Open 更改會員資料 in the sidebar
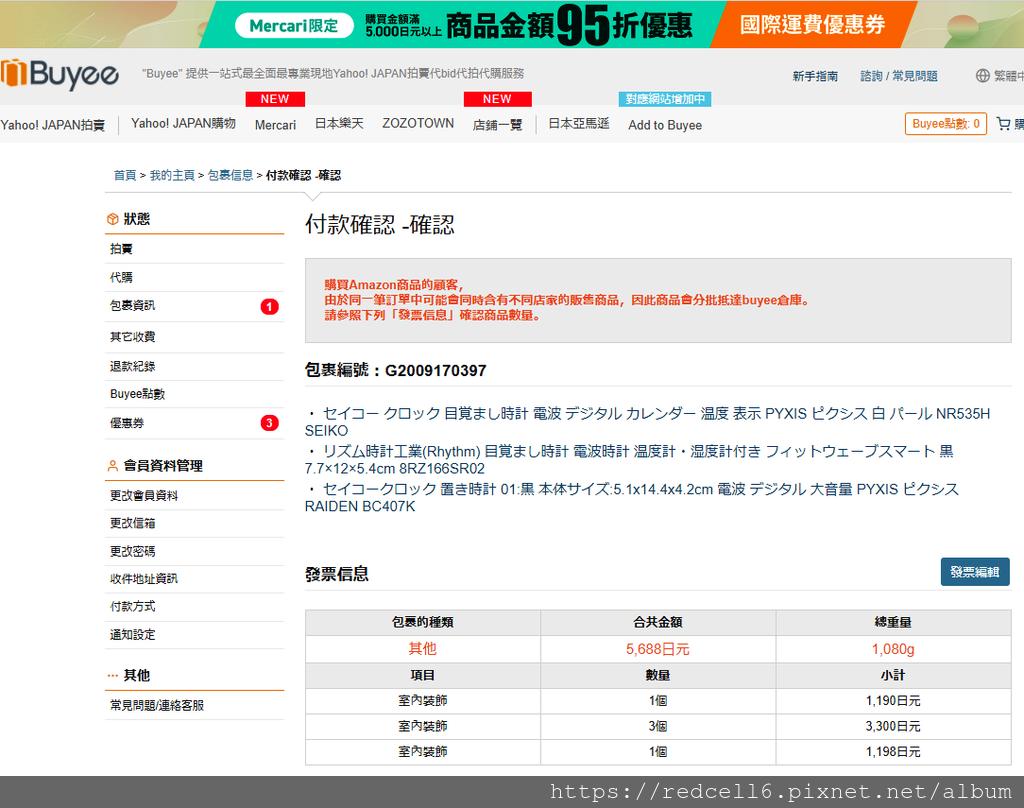The width and height of the screenshot is (1024, 808). pos(194,496)
